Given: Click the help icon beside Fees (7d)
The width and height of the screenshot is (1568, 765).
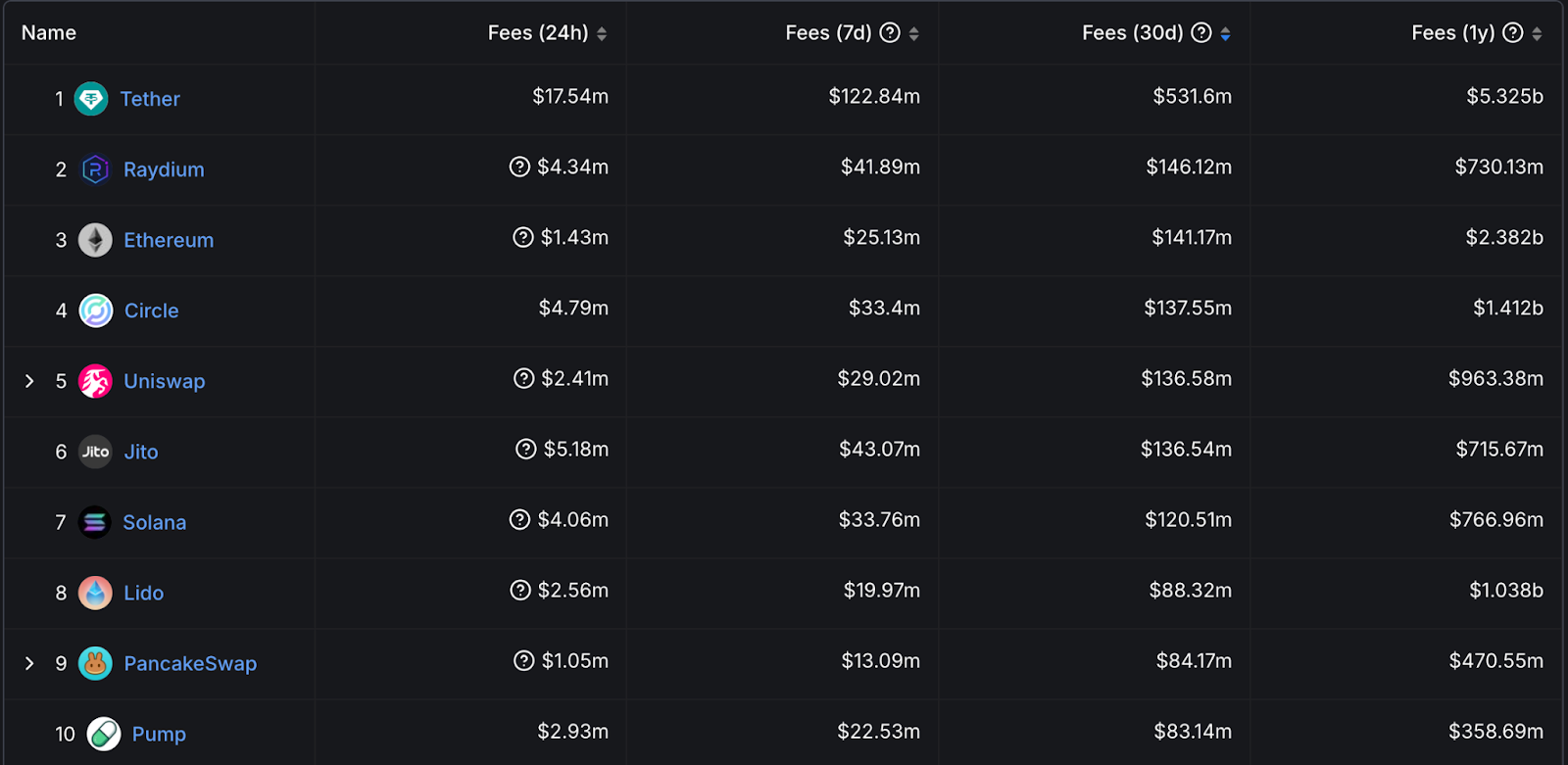Looking at the screenshot, I should 890,33.
